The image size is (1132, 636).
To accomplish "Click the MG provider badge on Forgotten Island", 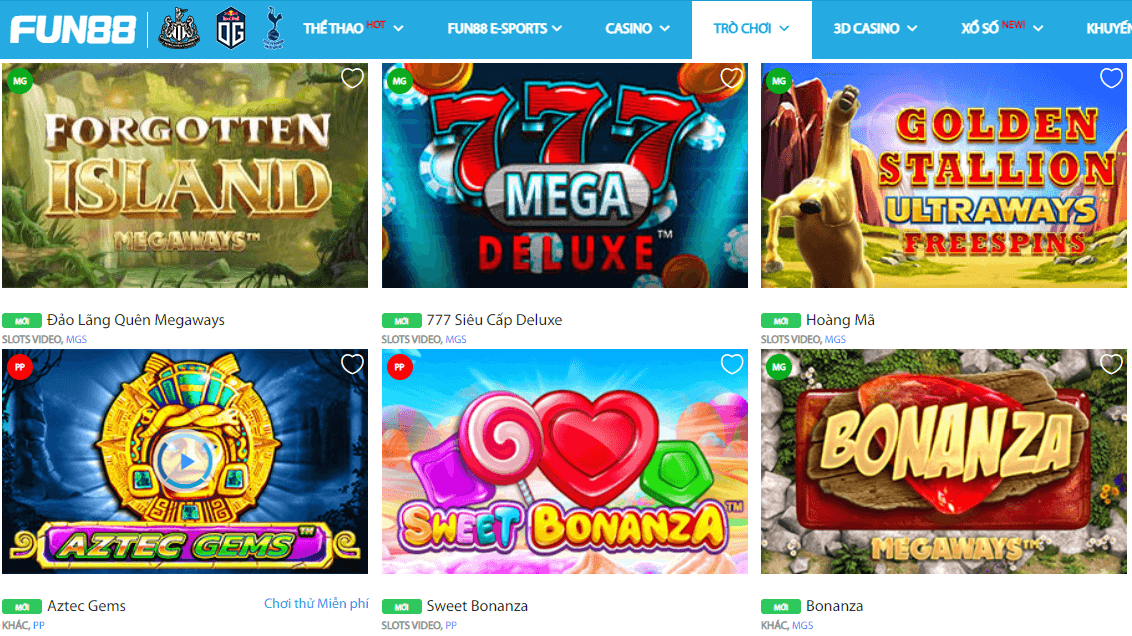I will coord(19,81).
